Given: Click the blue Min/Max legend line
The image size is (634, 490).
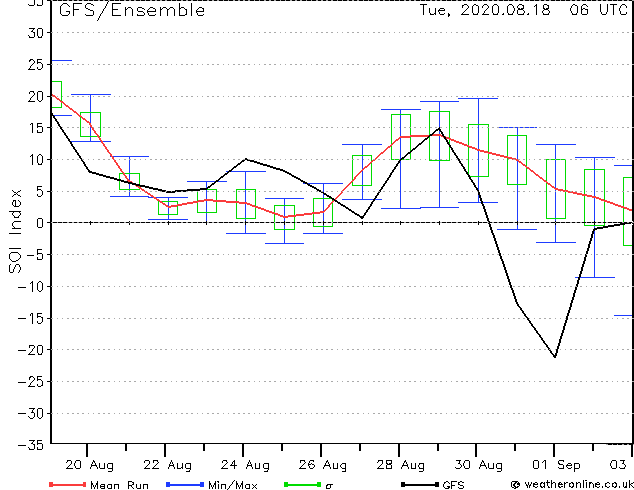Looking at the screenshot, I should click(x=185, y=484).
